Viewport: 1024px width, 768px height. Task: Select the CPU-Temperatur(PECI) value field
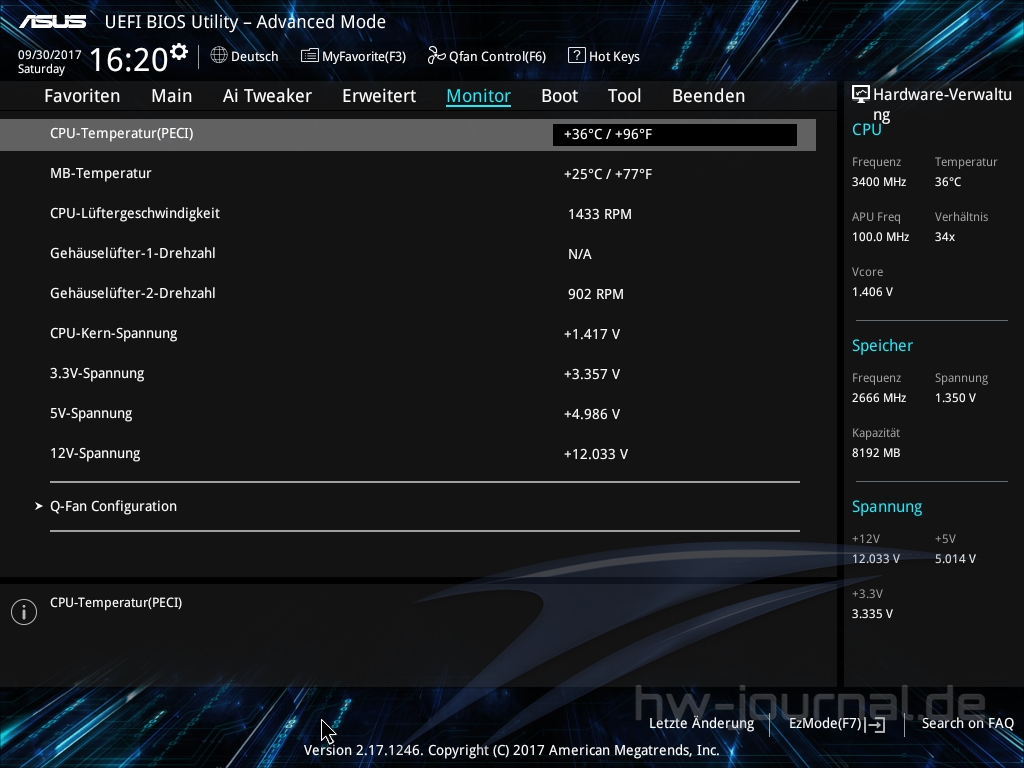click(x=675, y=135)
